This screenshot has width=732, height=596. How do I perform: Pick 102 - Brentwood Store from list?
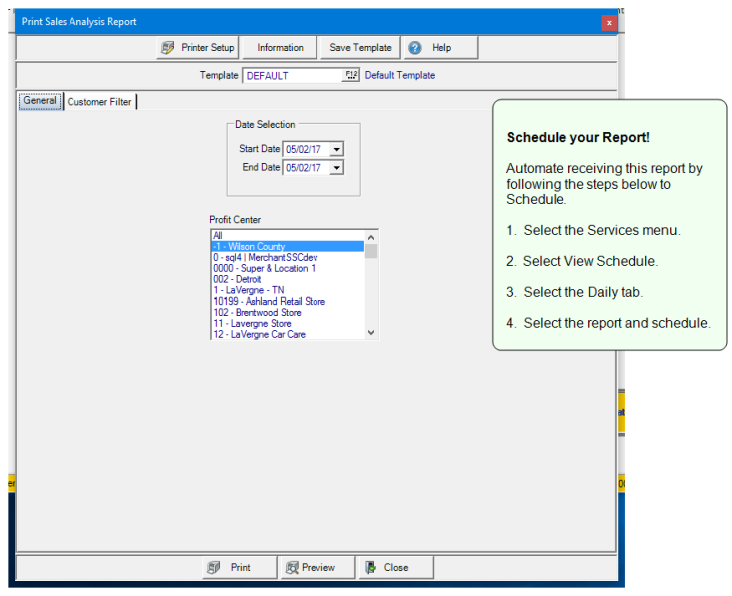[x=287, y=312]
